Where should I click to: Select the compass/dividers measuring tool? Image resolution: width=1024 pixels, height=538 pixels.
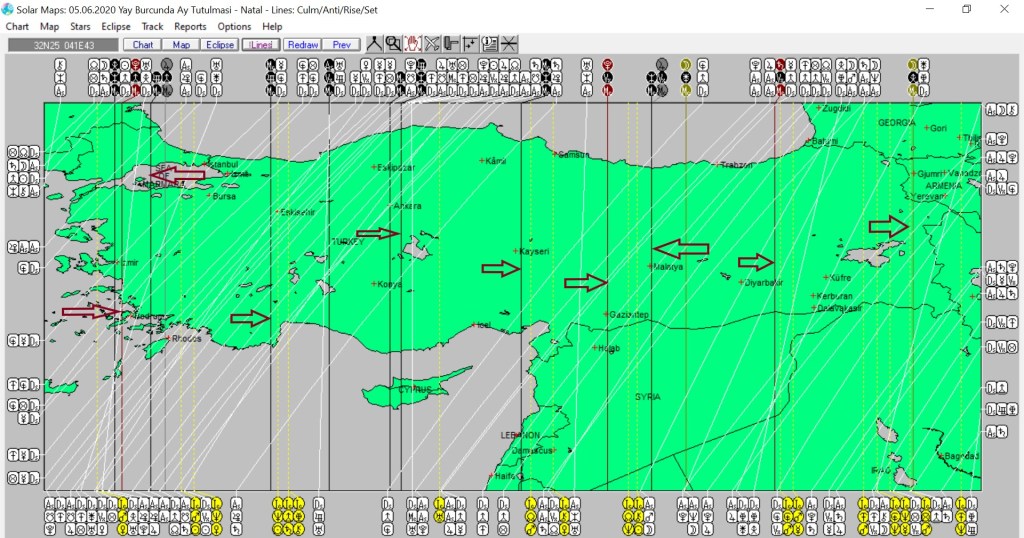pos(375,44)
